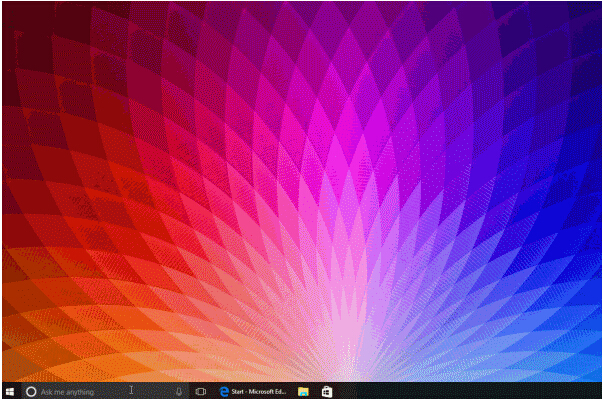Start voice search with the mic icon
Image resolution: width=603 pixels, height=402 pixels.
[x=178, y=392]
